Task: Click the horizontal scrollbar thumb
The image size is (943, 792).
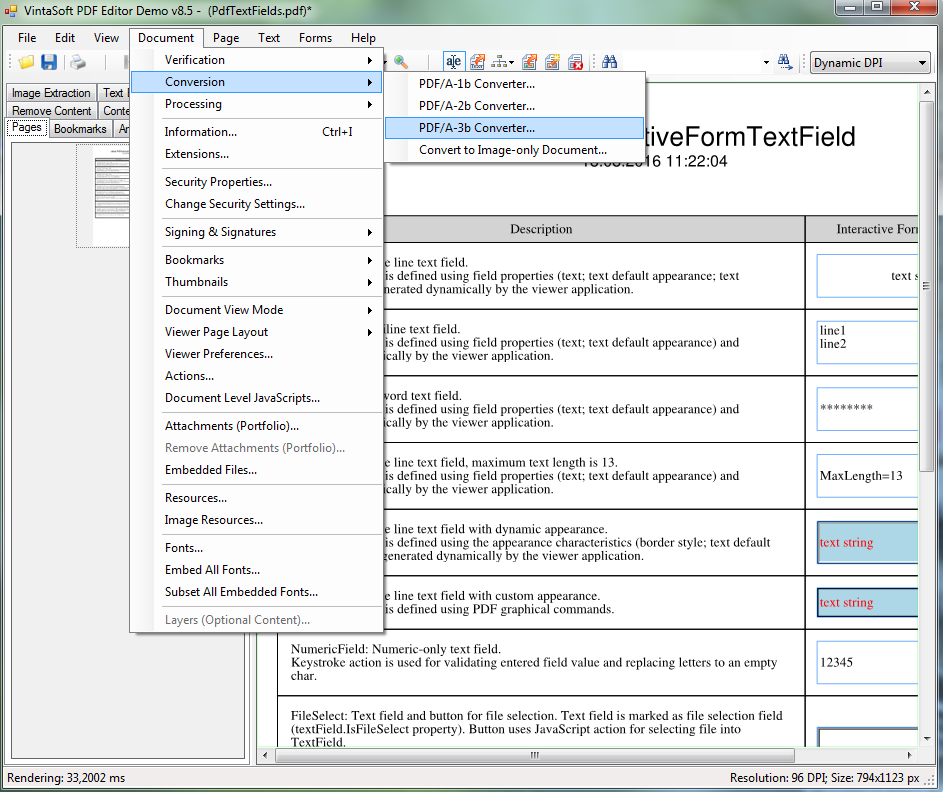Action: click(535, 755)
